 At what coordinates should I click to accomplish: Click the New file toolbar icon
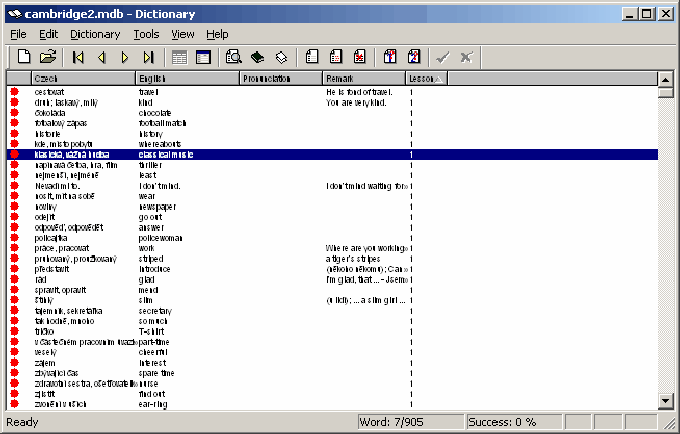click(25, 57)
